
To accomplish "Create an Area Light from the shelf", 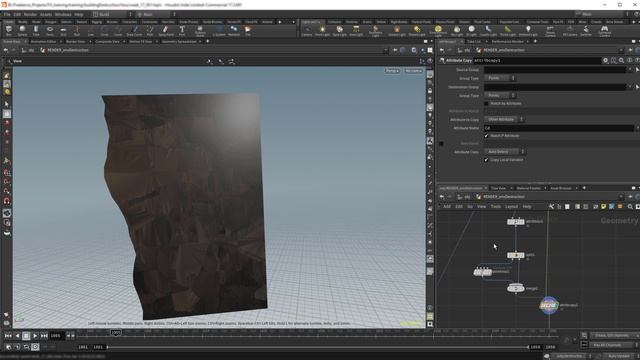I will pos(356,31).
